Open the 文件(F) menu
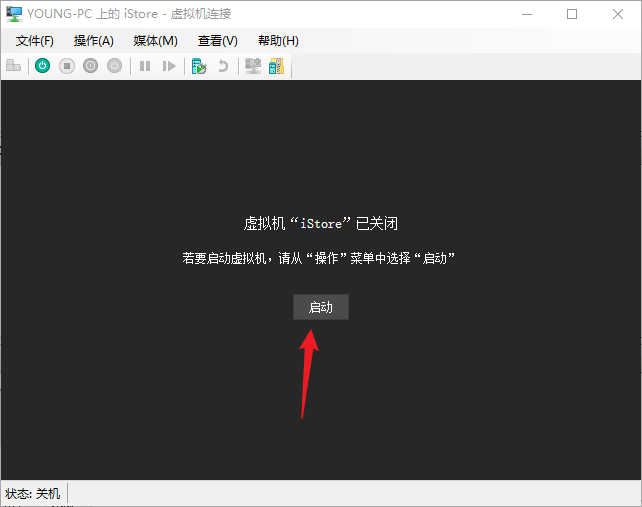The height and width of the screenshot is (507, 642). click(35, 41)
